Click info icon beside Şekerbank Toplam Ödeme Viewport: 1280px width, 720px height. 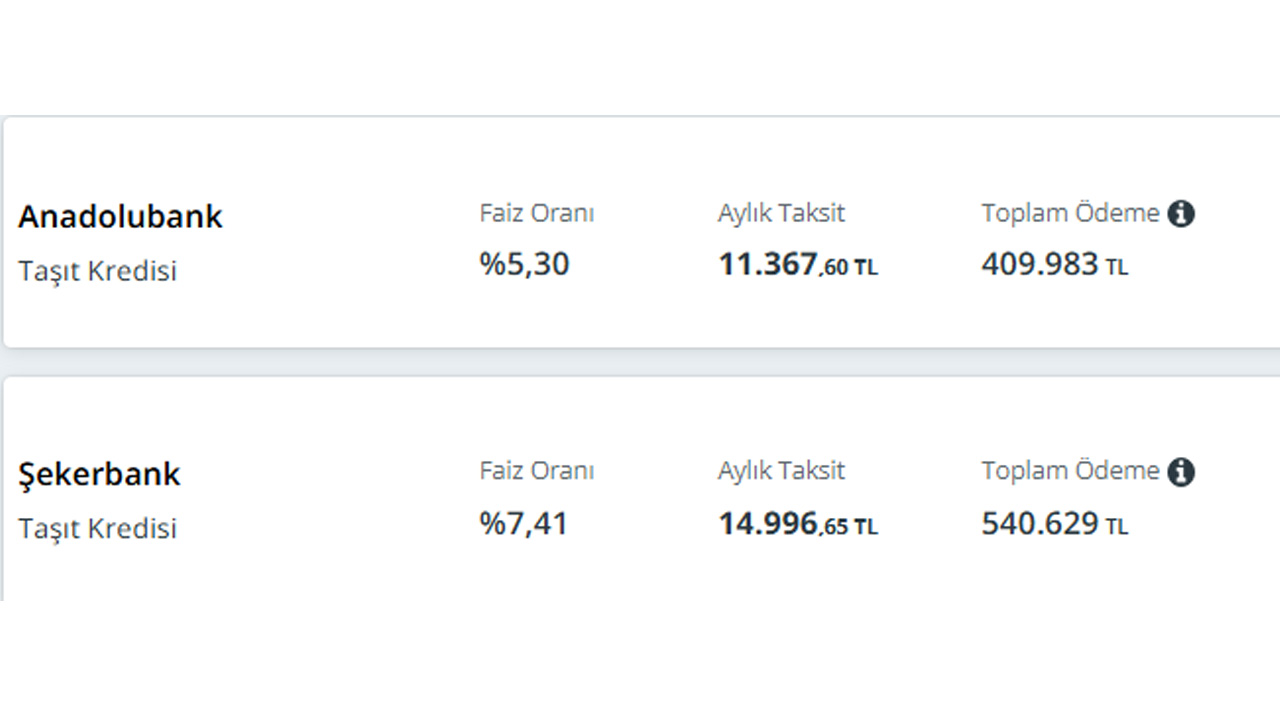point(1181,472)
